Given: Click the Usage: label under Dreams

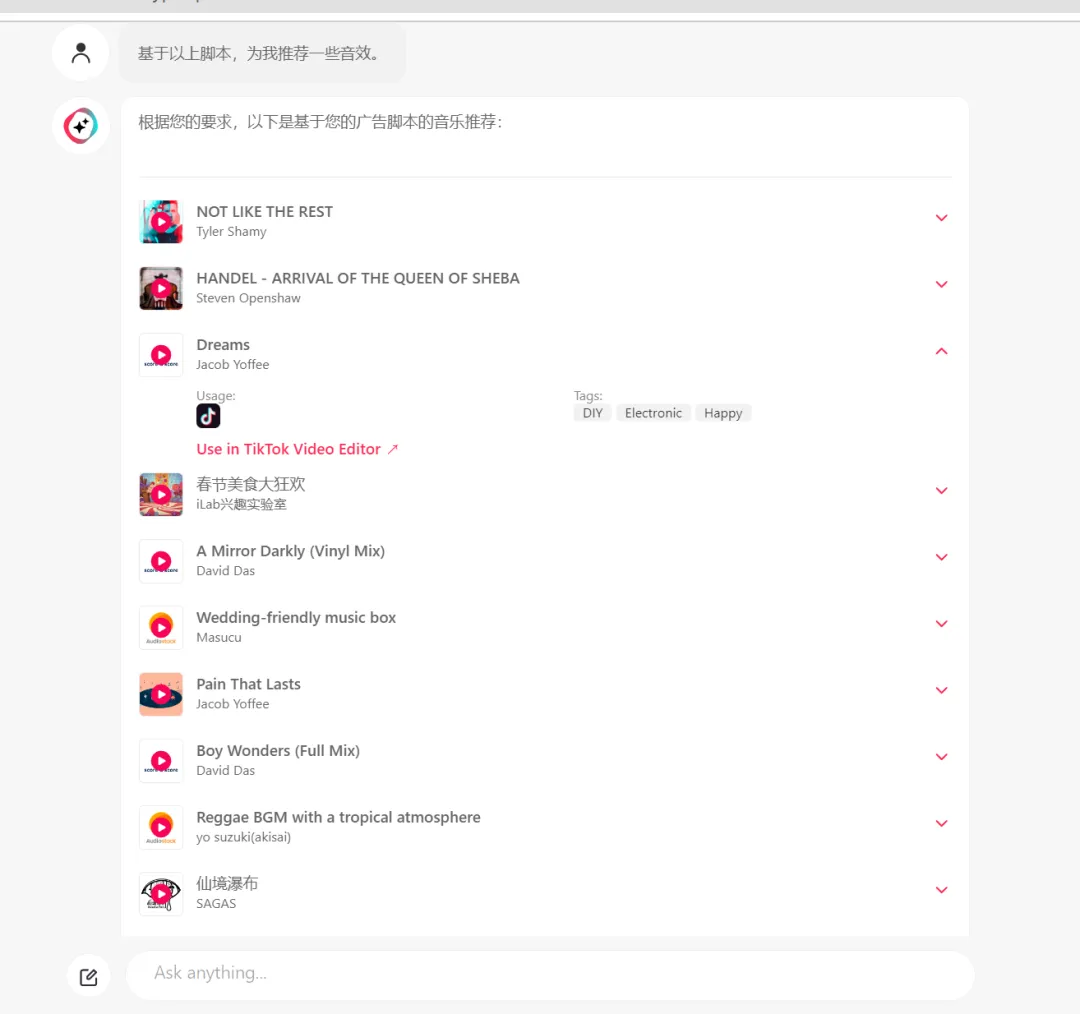Looking at the screenshot, I should coord(216,396).
